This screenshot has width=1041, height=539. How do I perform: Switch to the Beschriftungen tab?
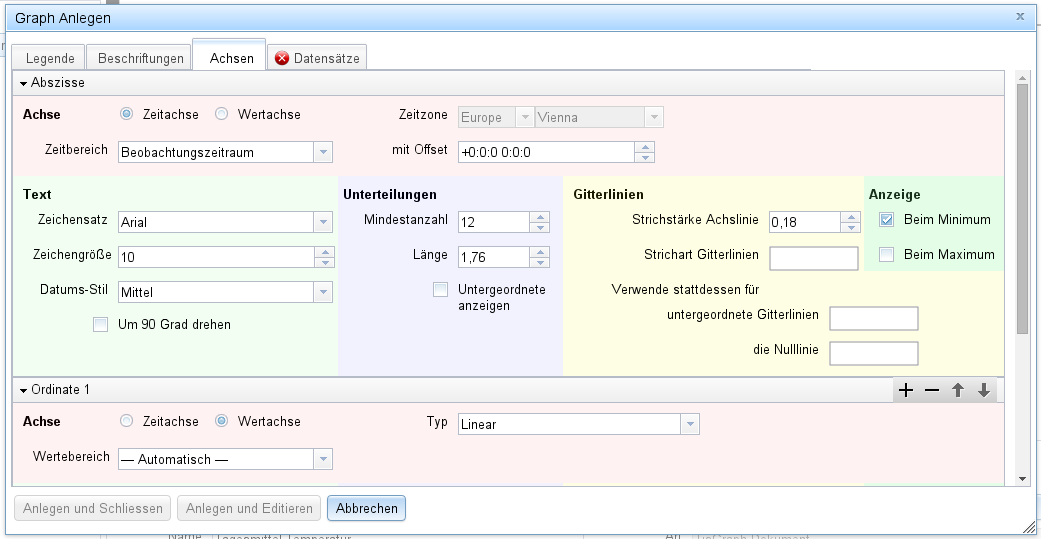tap(141, 58)
